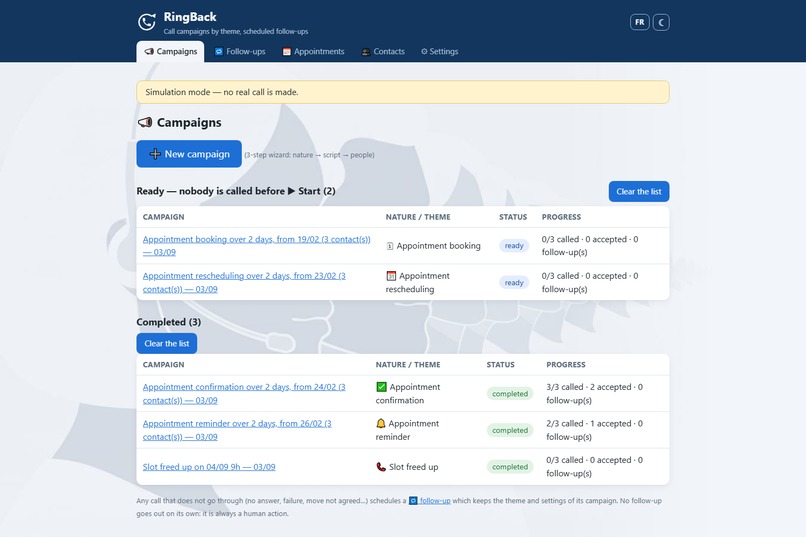
Task: Click the Appointments tab calendar icon
Action: click(287, 51)
